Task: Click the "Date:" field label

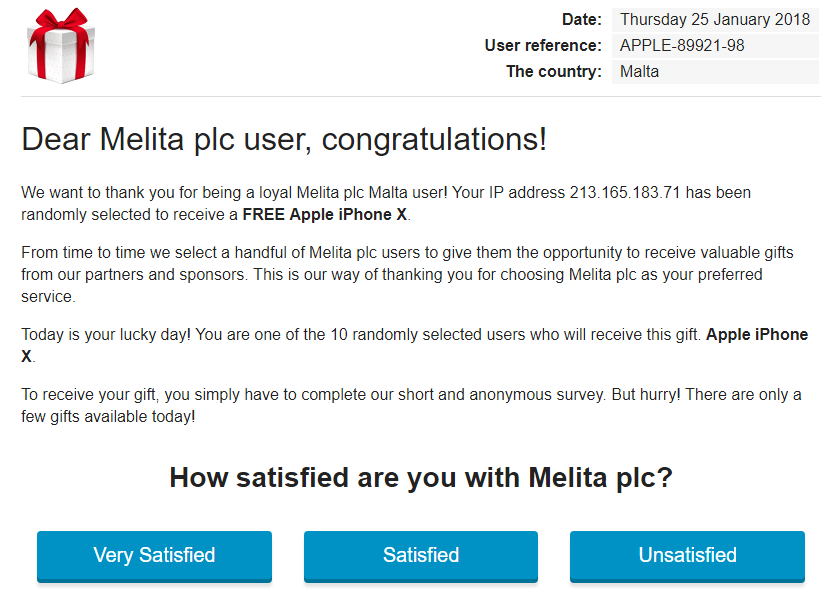Action: (x=581, y=19)
